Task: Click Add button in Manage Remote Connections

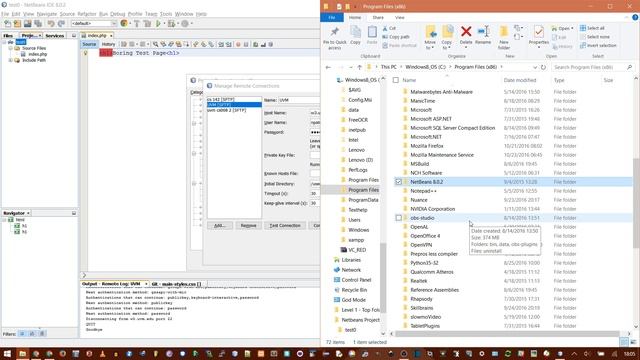Action: tap(220, 225)
